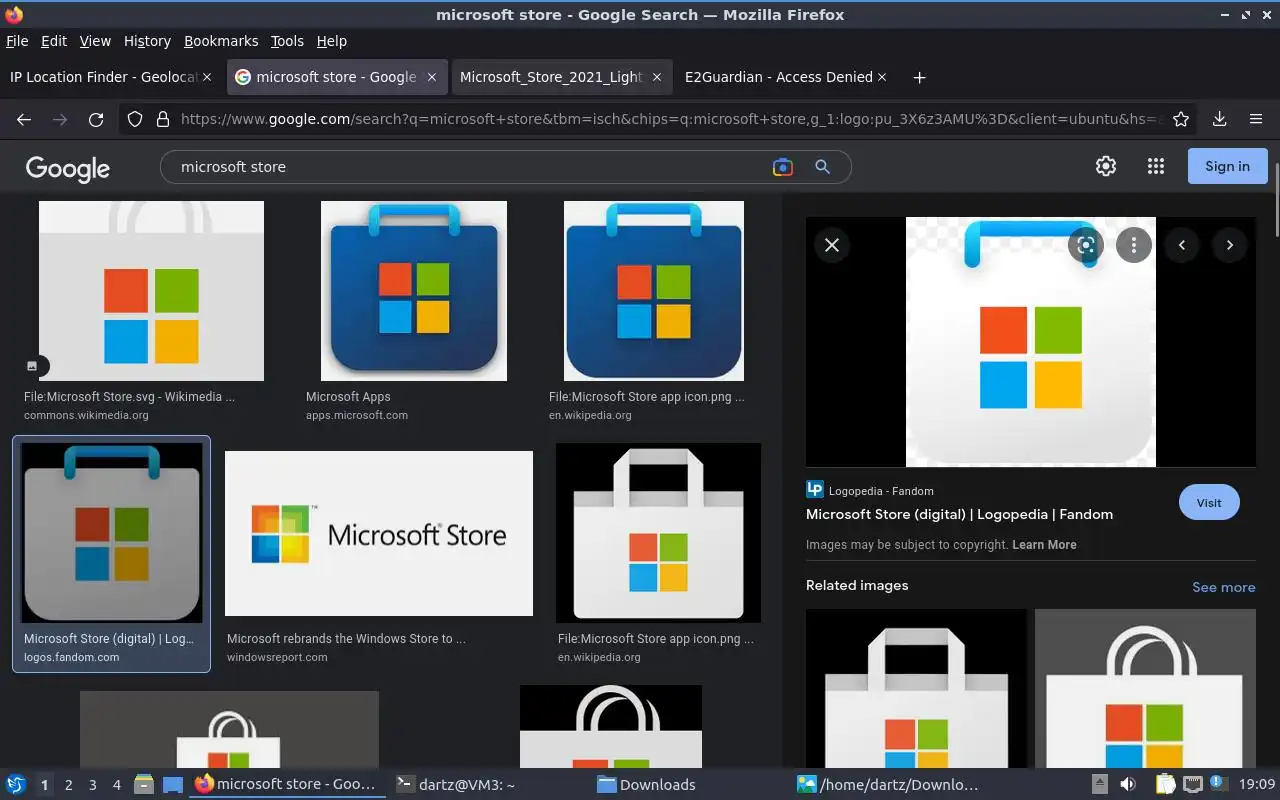Close the image preview panel
This screenshot has height=800, width=1280.
tap(831, 245)
